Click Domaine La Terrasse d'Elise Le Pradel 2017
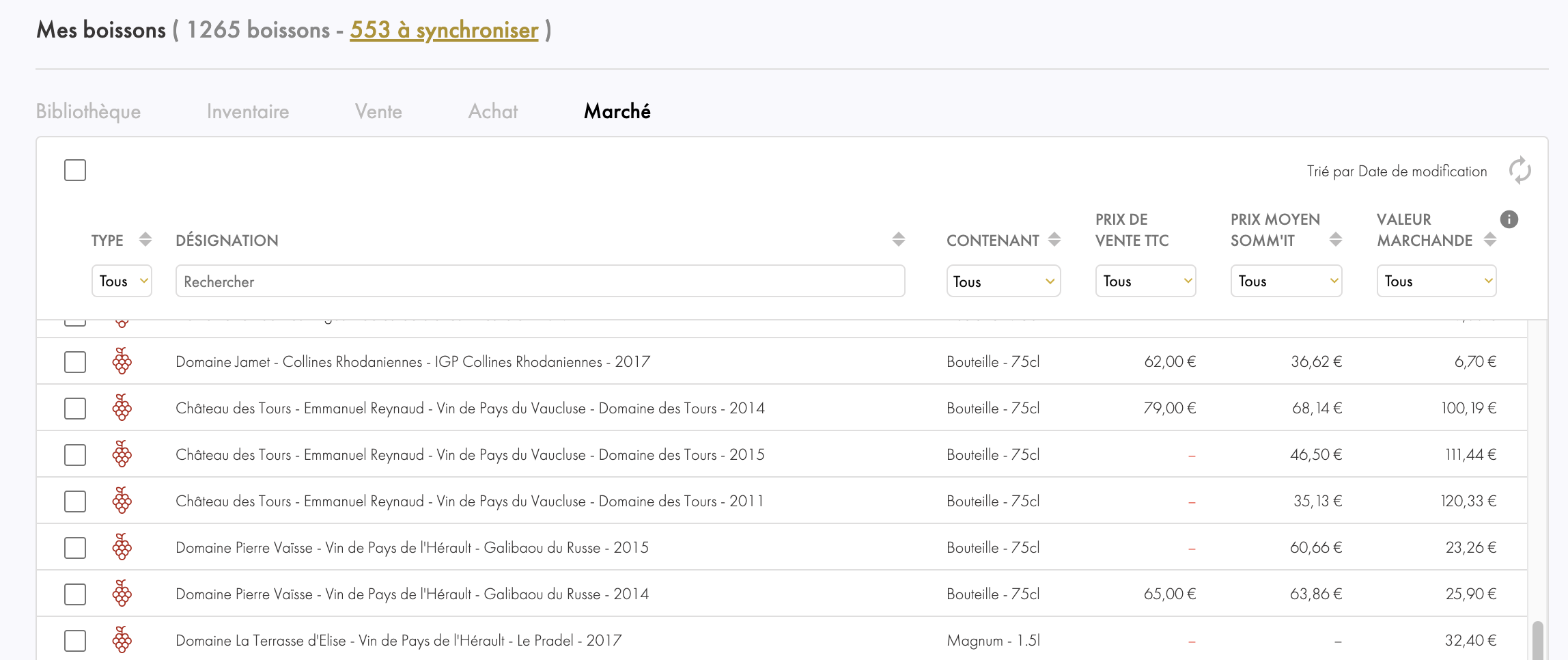 tap(399, 640)
